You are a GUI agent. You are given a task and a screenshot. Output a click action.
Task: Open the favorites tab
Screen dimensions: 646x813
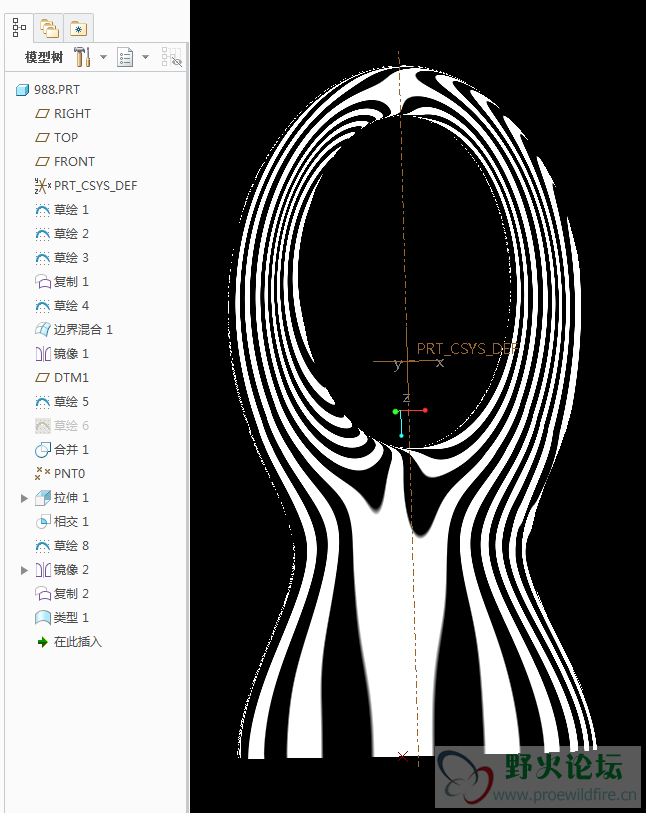(x=78, y=29)
